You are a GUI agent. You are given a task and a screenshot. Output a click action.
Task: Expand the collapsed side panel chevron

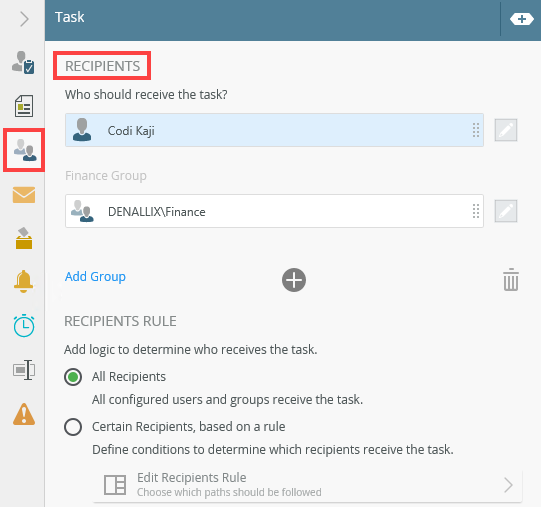[24, 19]
